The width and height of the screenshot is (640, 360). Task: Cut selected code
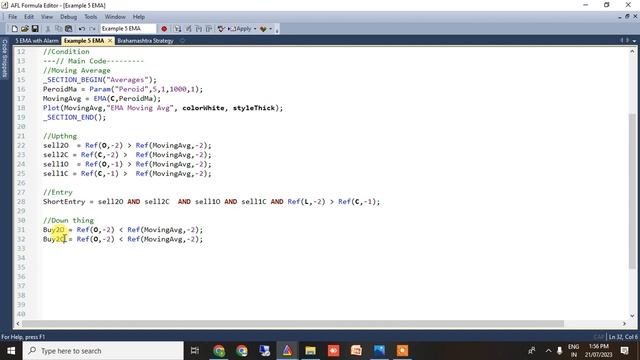(47, 29)
